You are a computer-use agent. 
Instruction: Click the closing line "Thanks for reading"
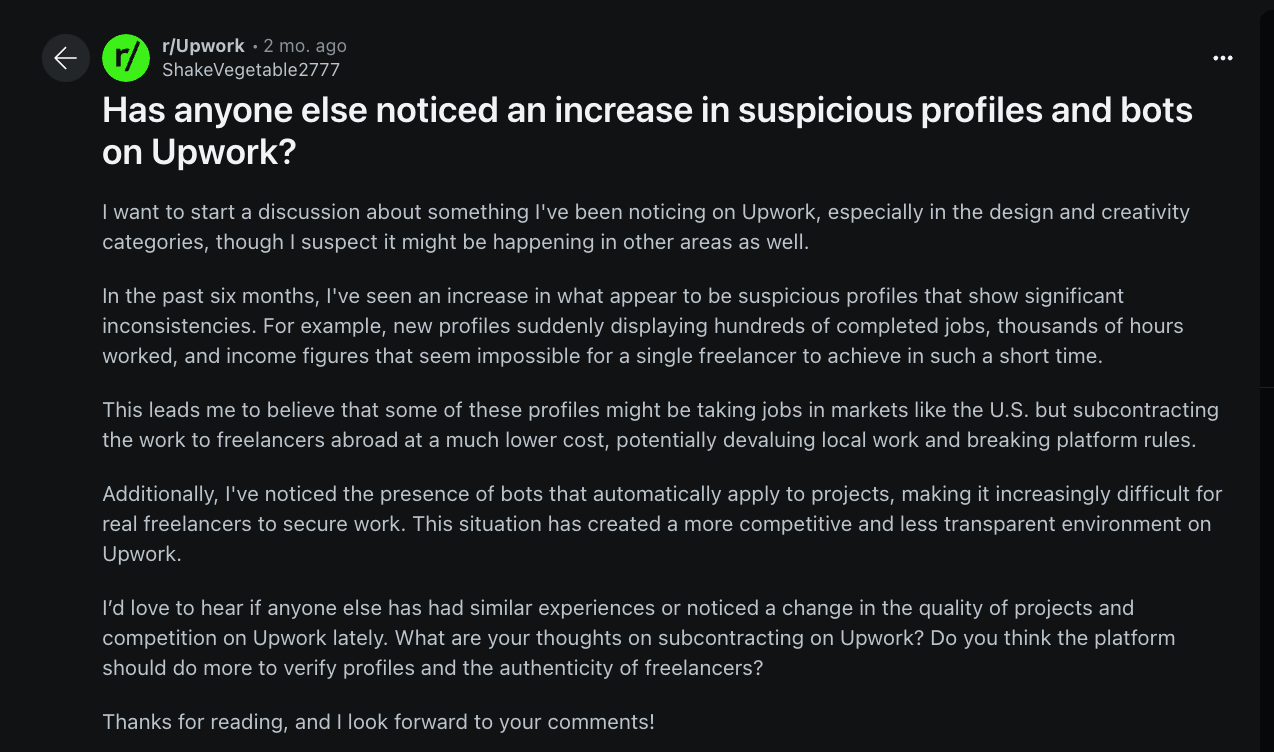[378, 721]
